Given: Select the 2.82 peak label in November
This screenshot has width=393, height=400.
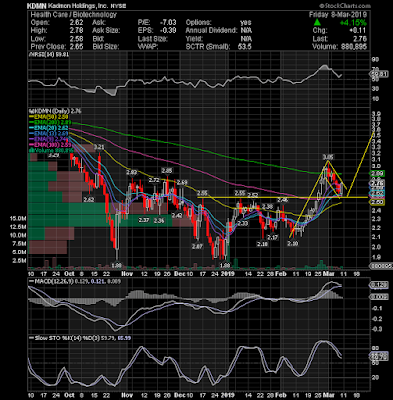Looking at the screenshot, I should point(132,172).
